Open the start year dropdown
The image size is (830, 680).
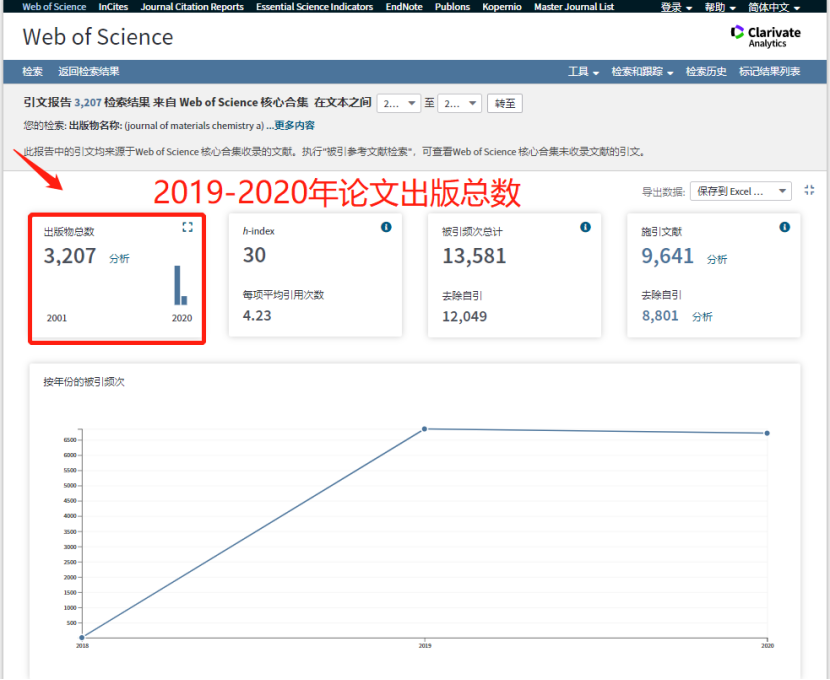[x=399, y=103]
